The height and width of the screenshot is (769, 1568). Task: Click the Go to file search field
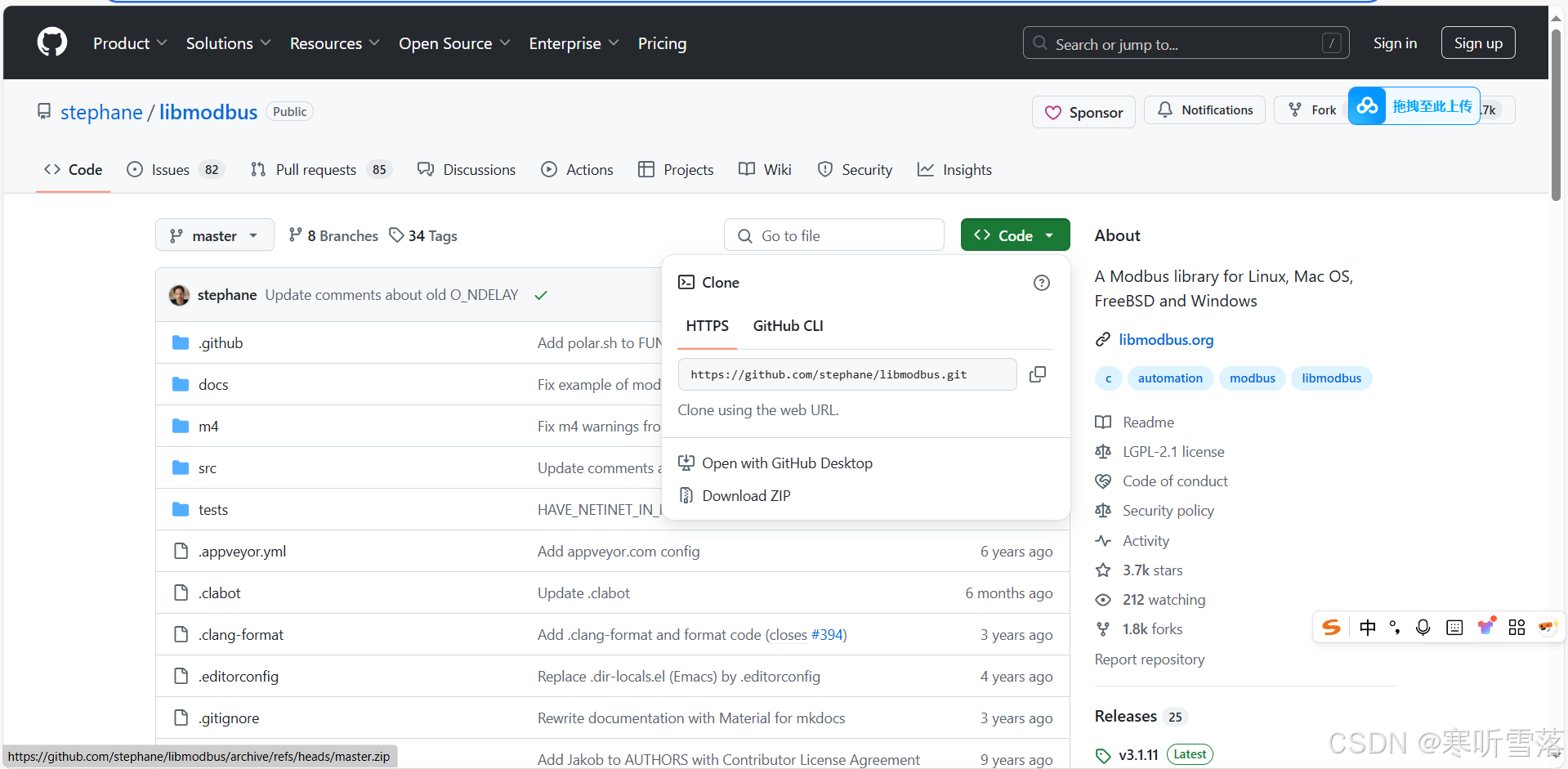(834, 235)
